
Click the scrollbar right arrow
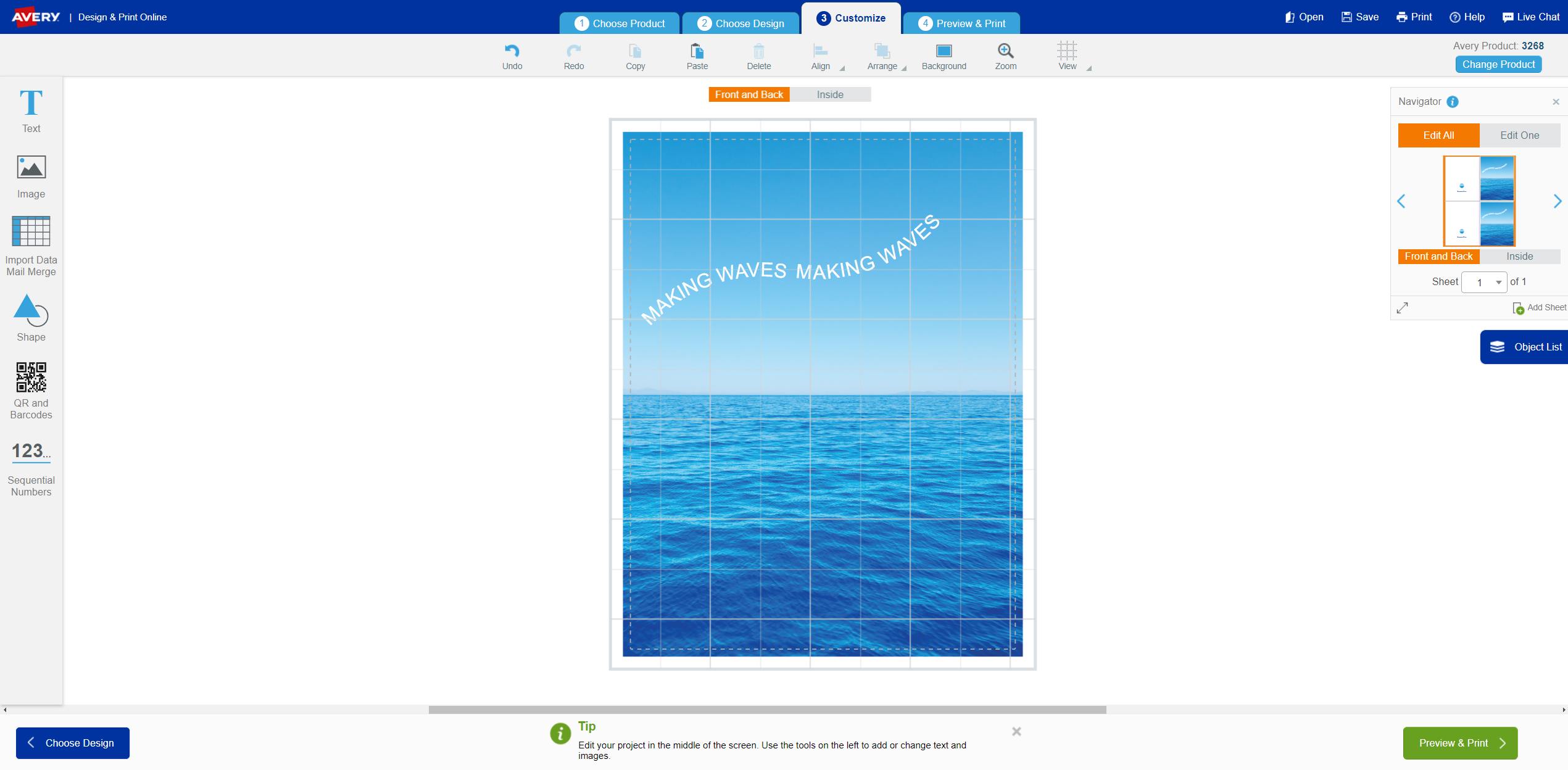click(1564, 710)
